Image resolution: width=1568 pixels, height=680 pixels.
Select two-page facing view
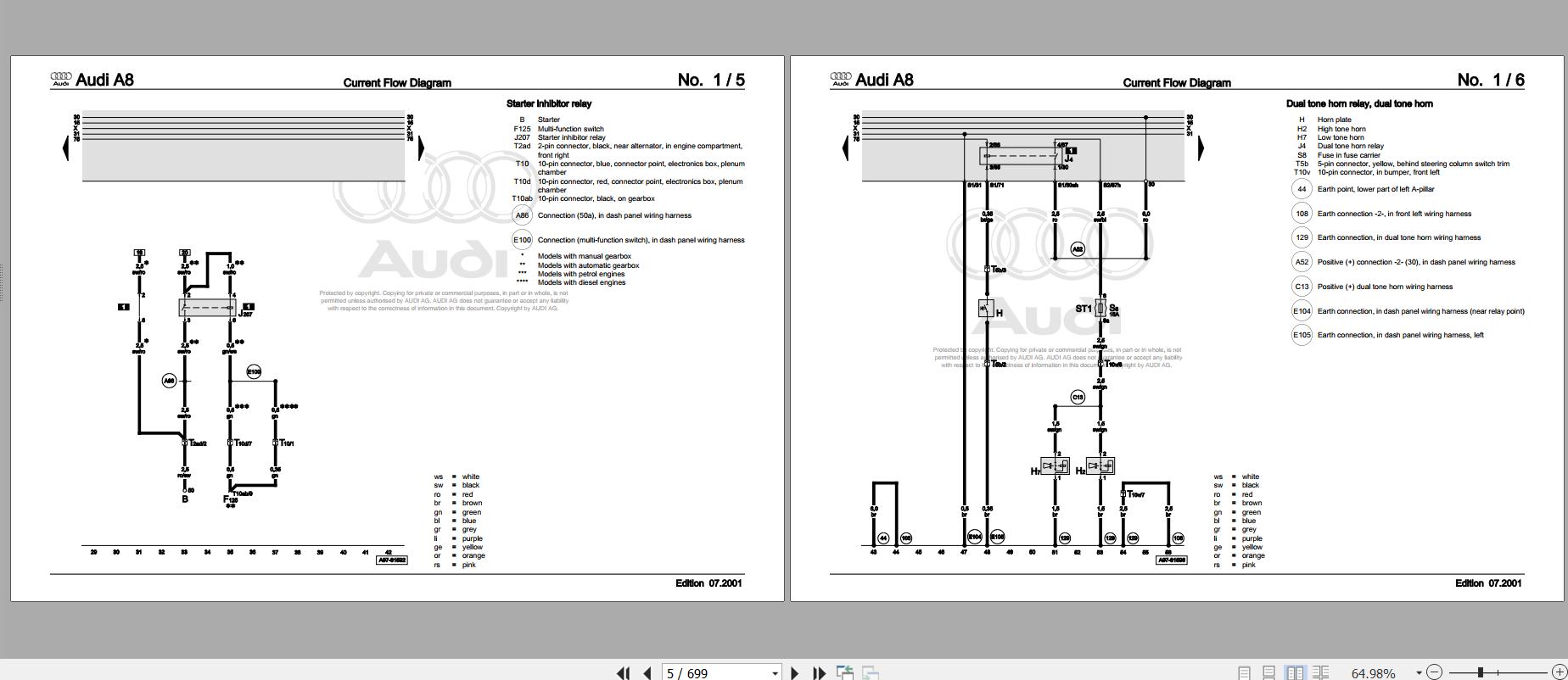tap(1295, 672)
